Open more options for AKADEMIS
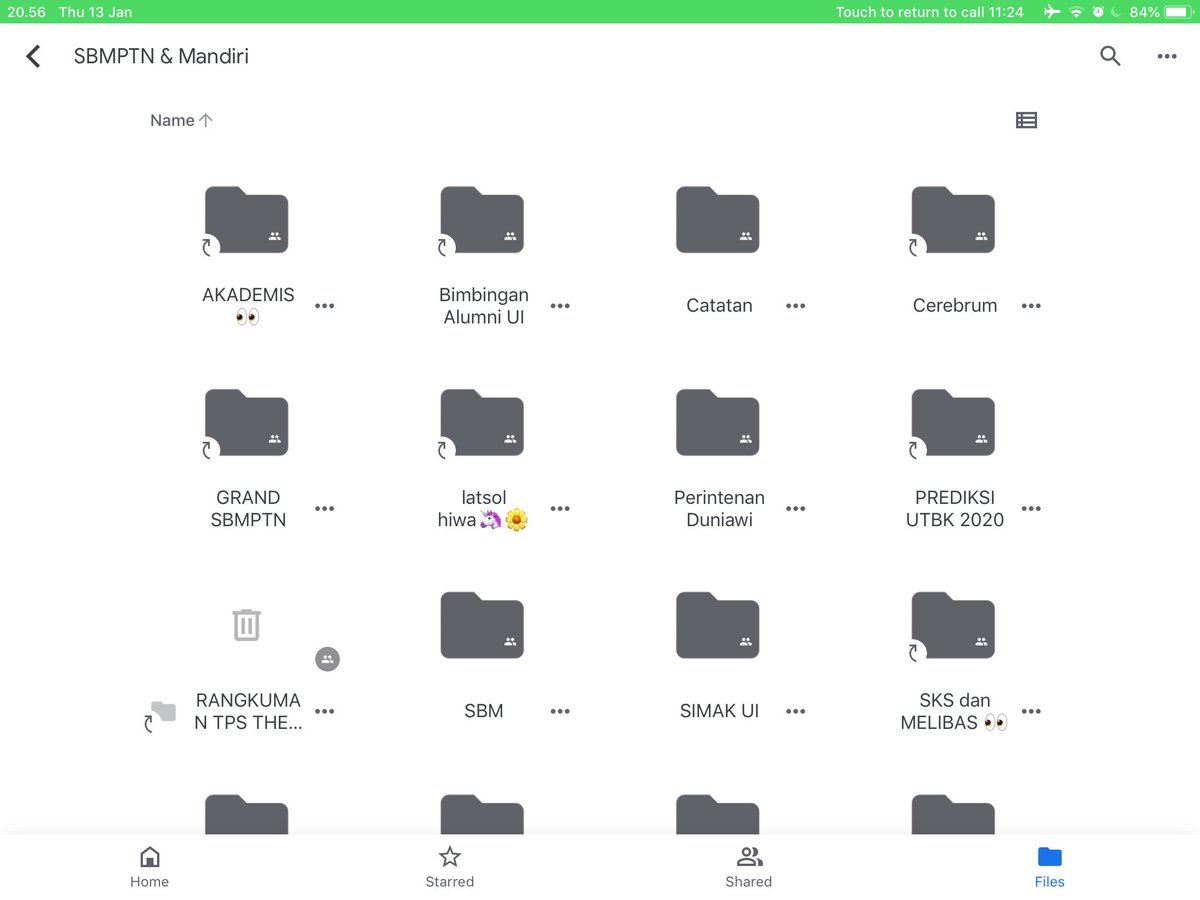This screenshot has height=900, width=1200. click(325, 306)
